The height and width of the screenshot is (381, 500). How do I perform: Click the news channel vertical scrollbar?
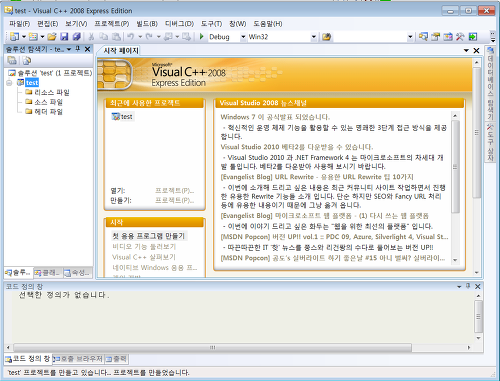click(455, 188)
